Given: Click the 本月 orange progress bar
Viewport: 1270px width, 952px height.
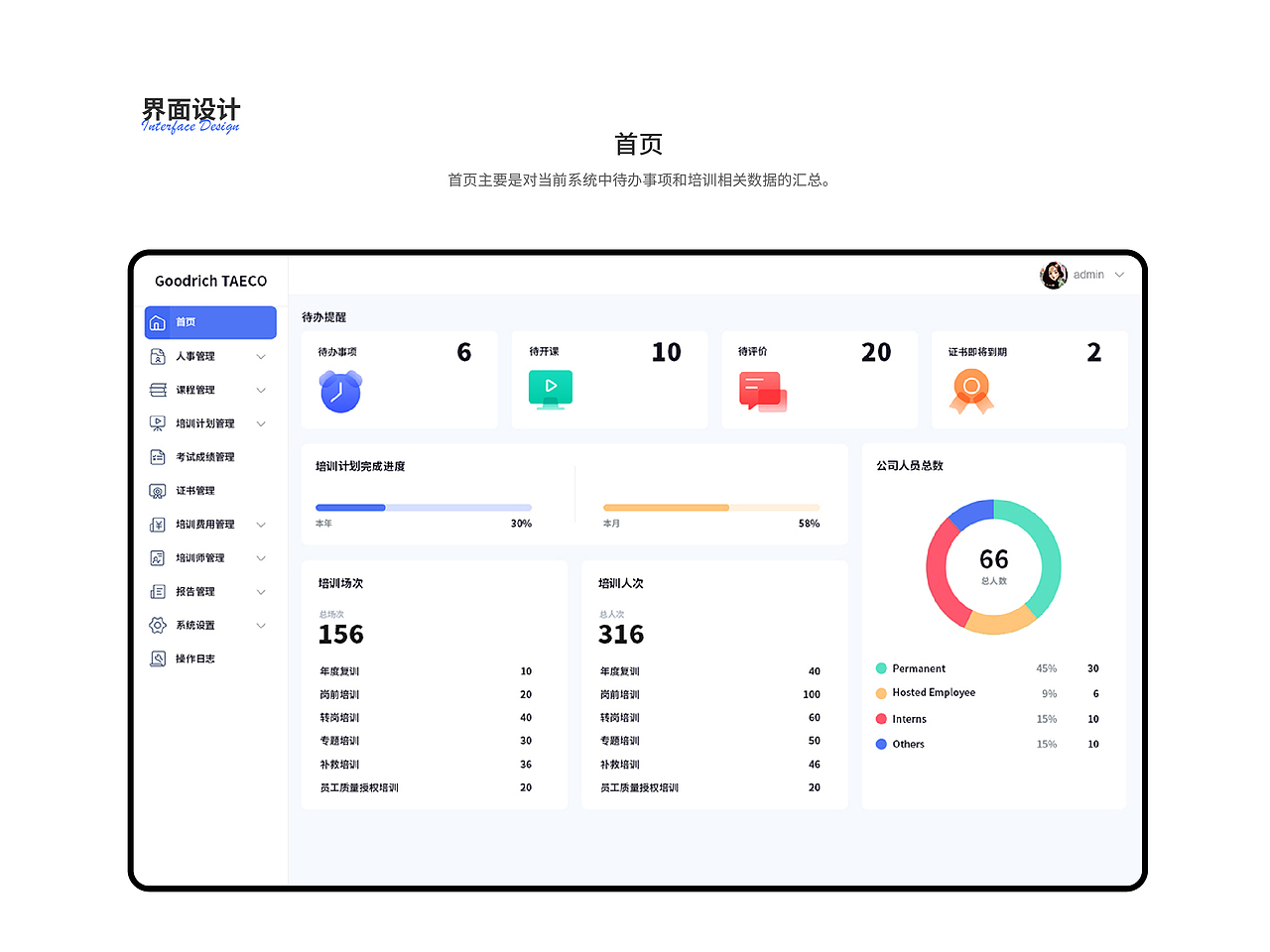Looking at the screenshot, I should (711, 508).
